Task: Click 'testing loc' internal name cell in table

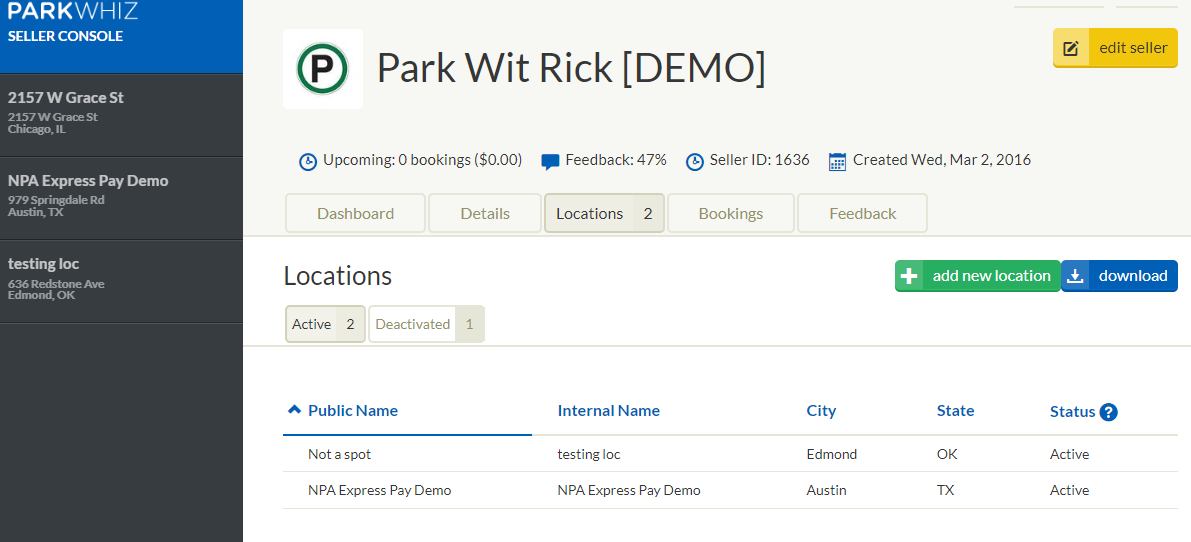Action: [x=589, y=455]
